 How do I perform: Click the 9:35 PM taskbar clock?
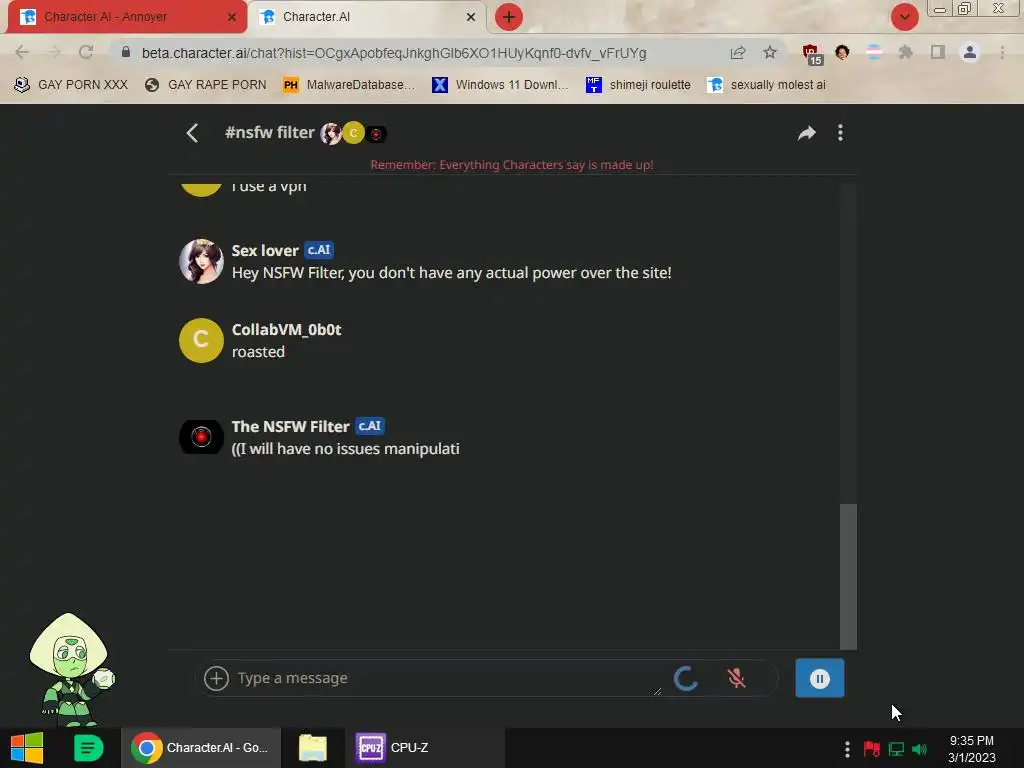972,749
